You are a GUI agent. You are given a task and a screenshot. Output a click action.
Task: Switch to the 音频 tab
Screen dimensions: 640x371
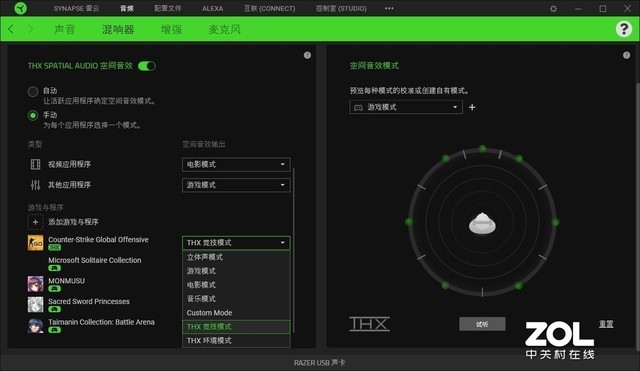pyautogui.click(x=127, y=8)
